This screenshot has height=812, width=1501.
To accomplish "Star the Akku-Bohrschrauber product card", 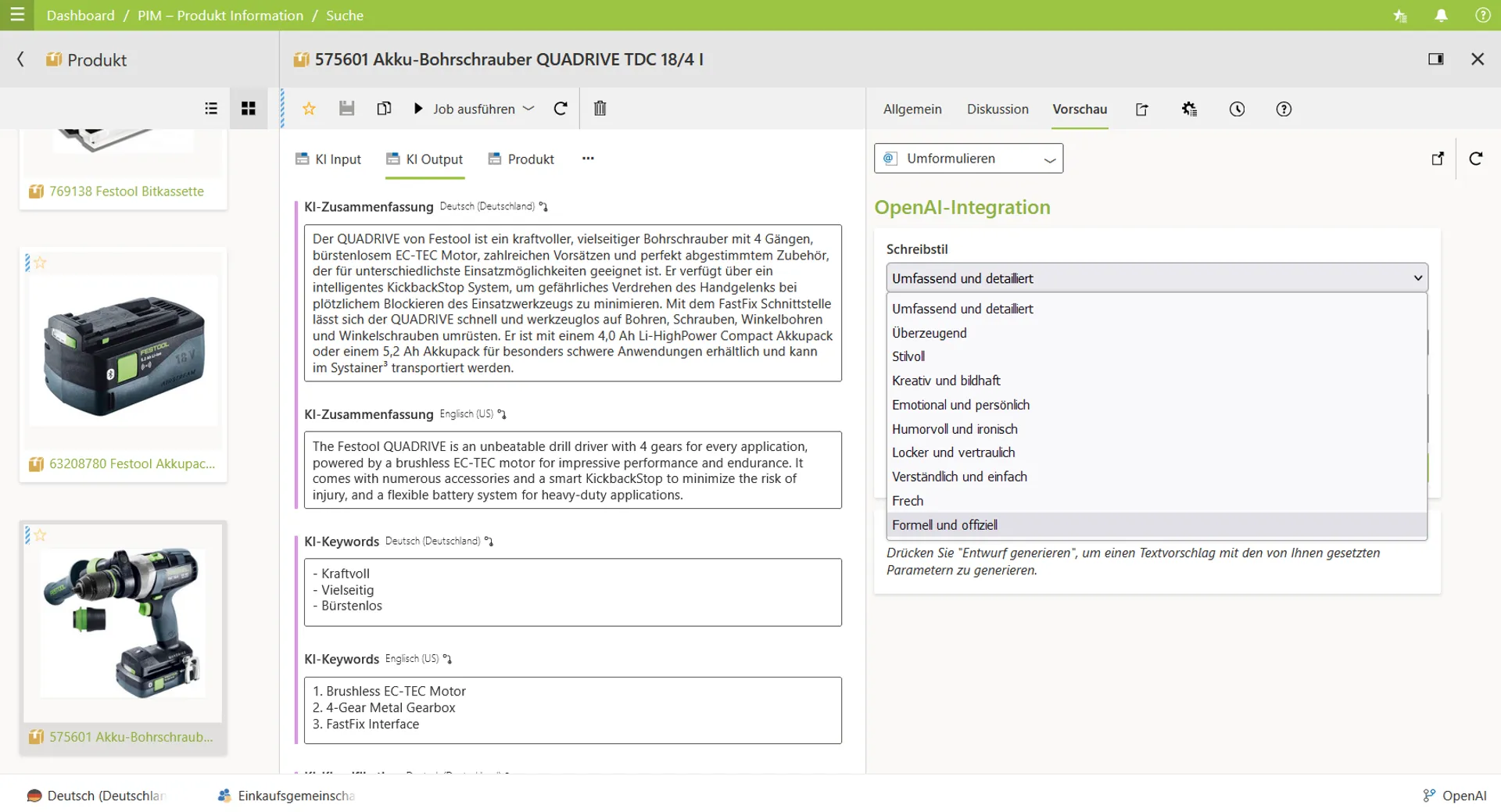I will point(41,535).
